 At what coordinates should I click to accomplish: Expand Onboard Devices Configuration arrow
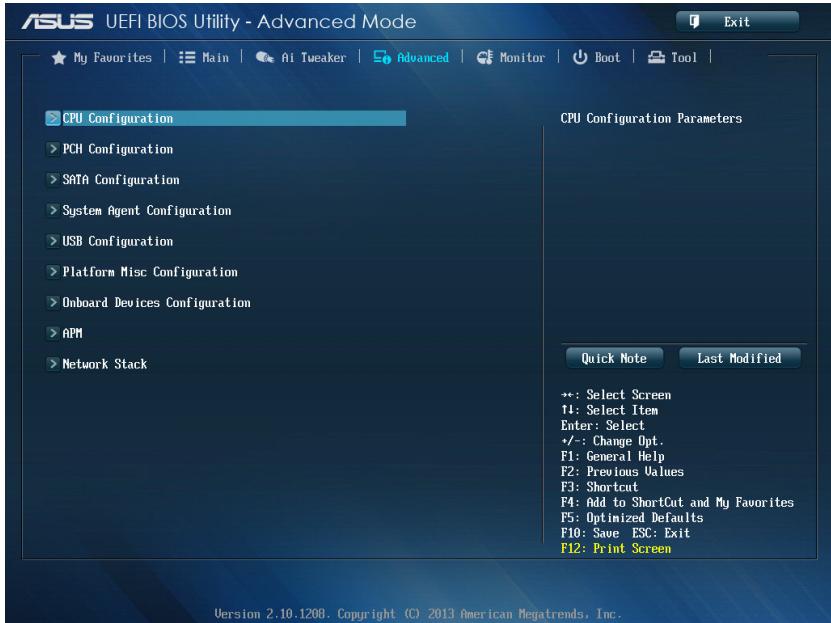coord(52,302)
